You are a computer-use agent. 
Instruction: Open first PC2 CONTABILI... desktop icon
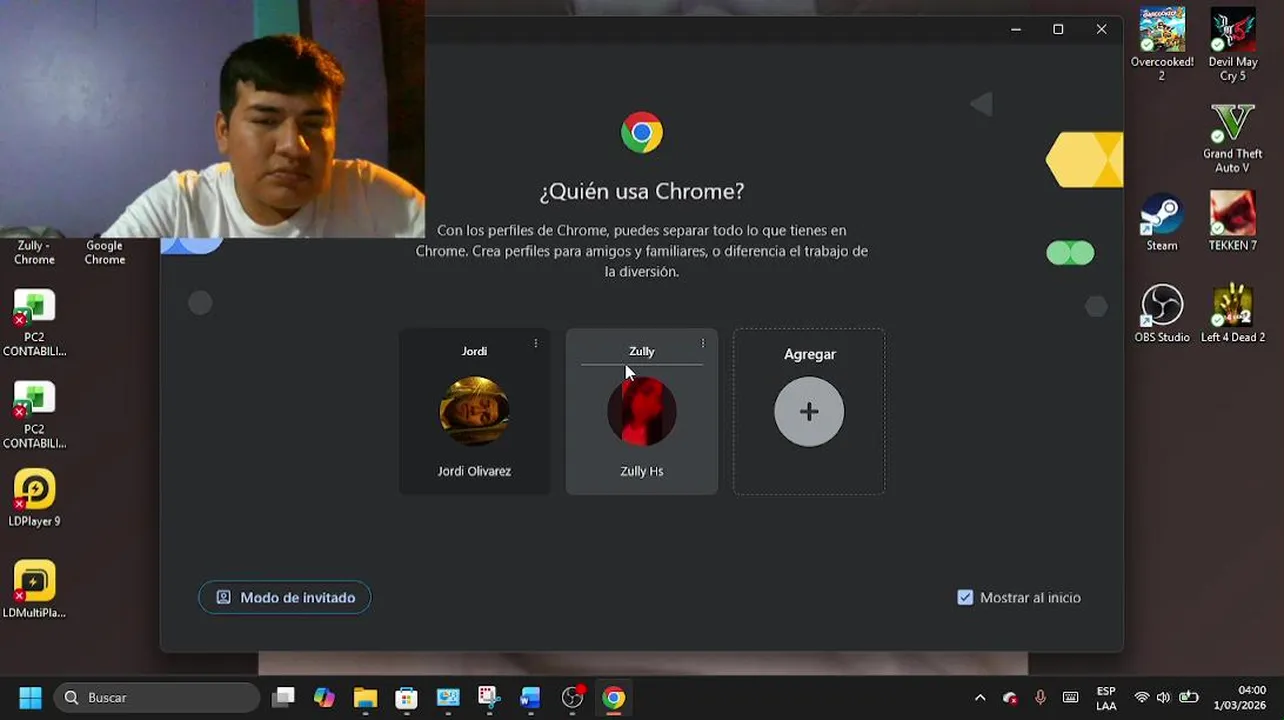34,323
